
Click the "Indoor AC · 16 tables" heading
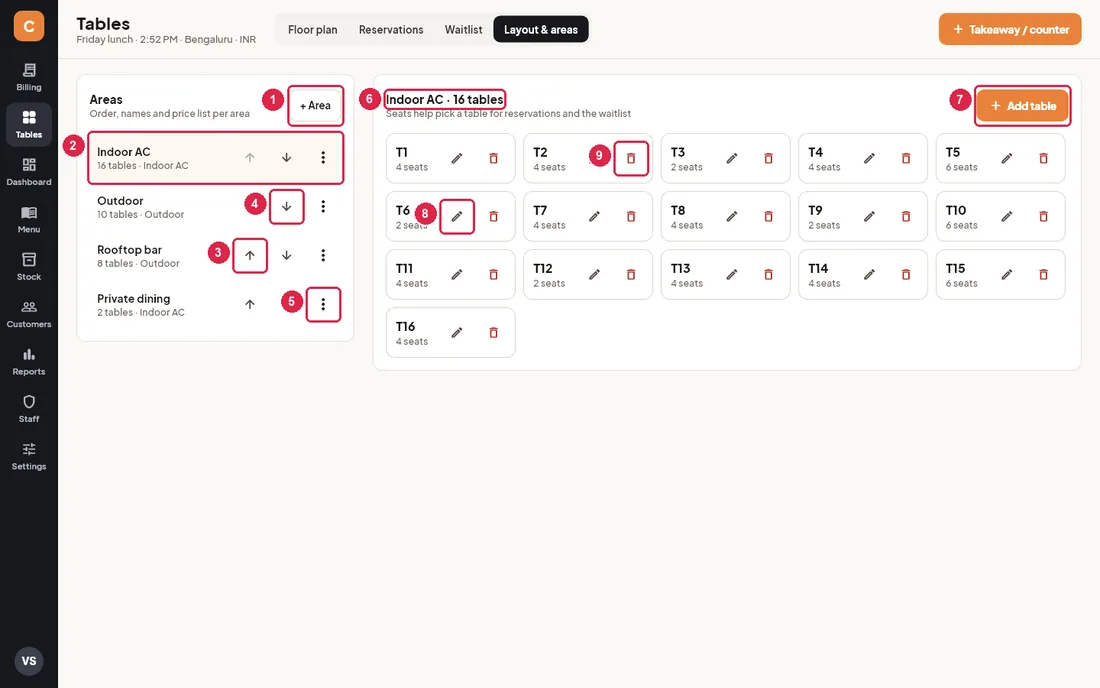click(444, 100)
